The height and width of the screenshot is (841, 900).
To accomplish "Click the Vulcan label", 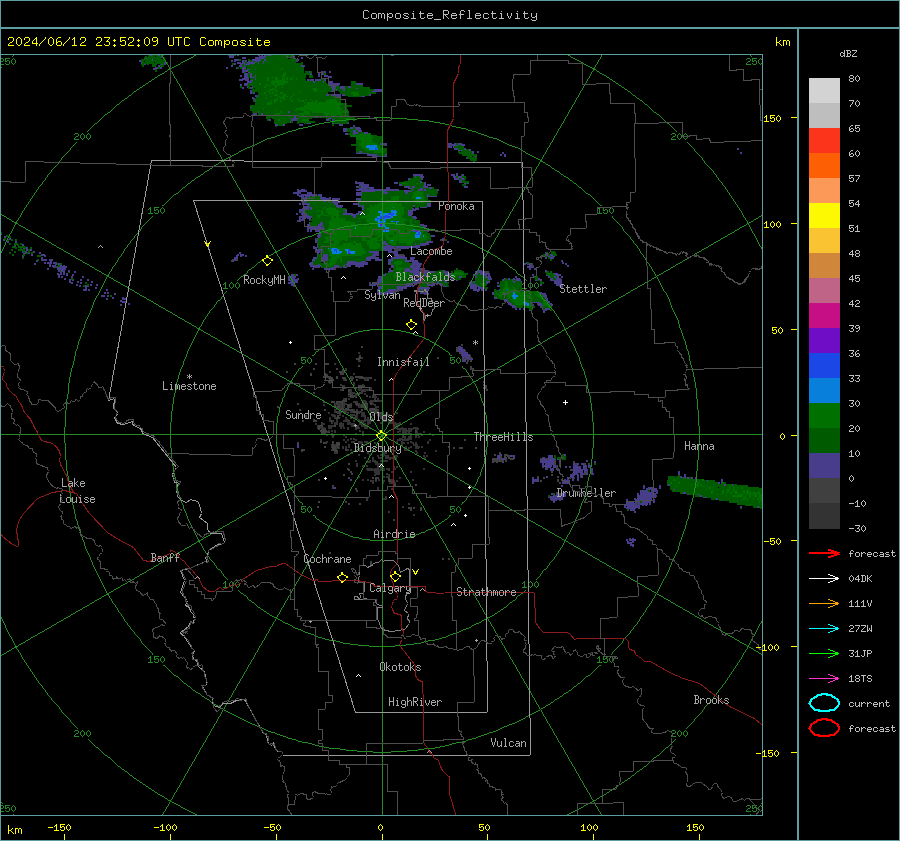I will (508, 743).
